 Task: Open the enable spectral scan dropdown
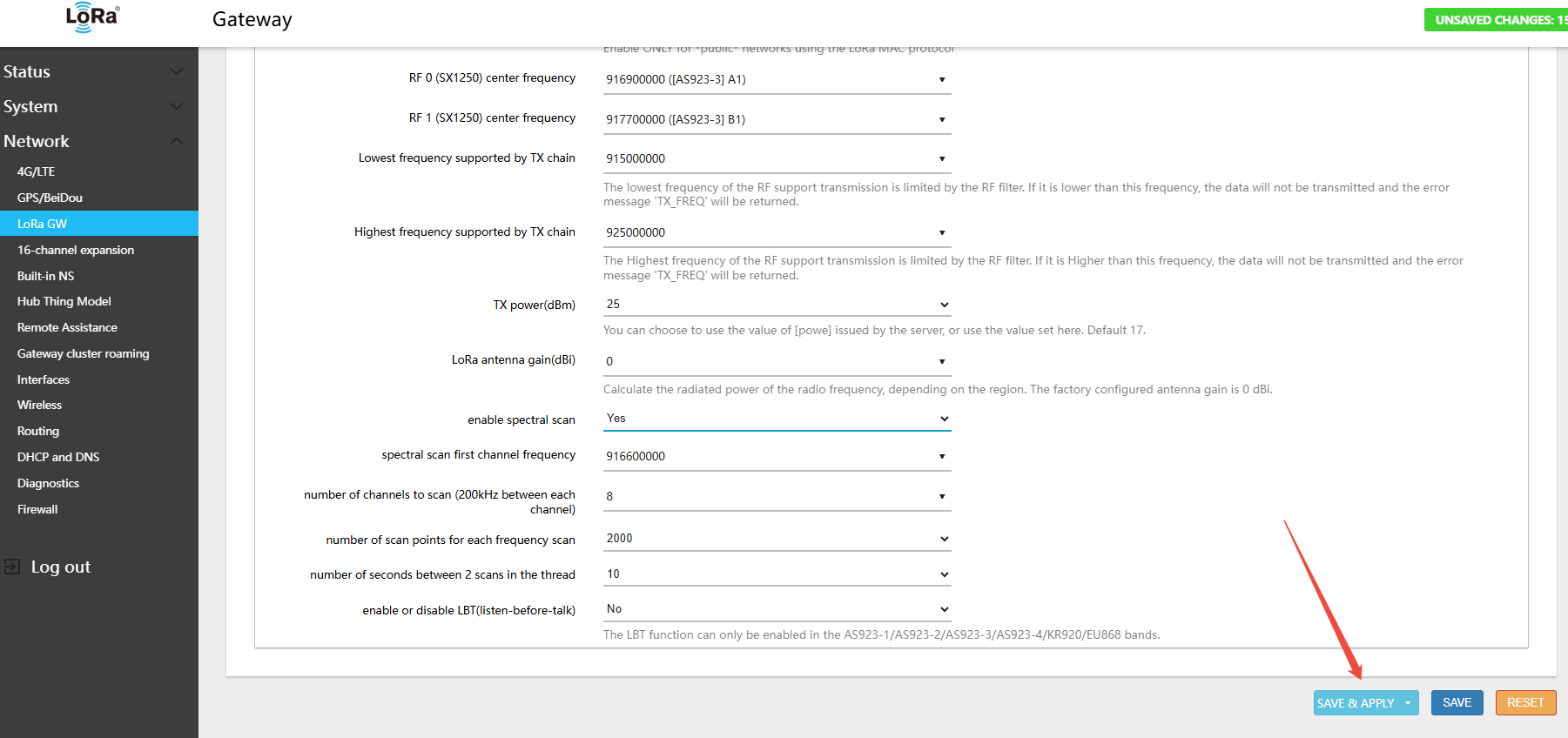coord(777,419)
